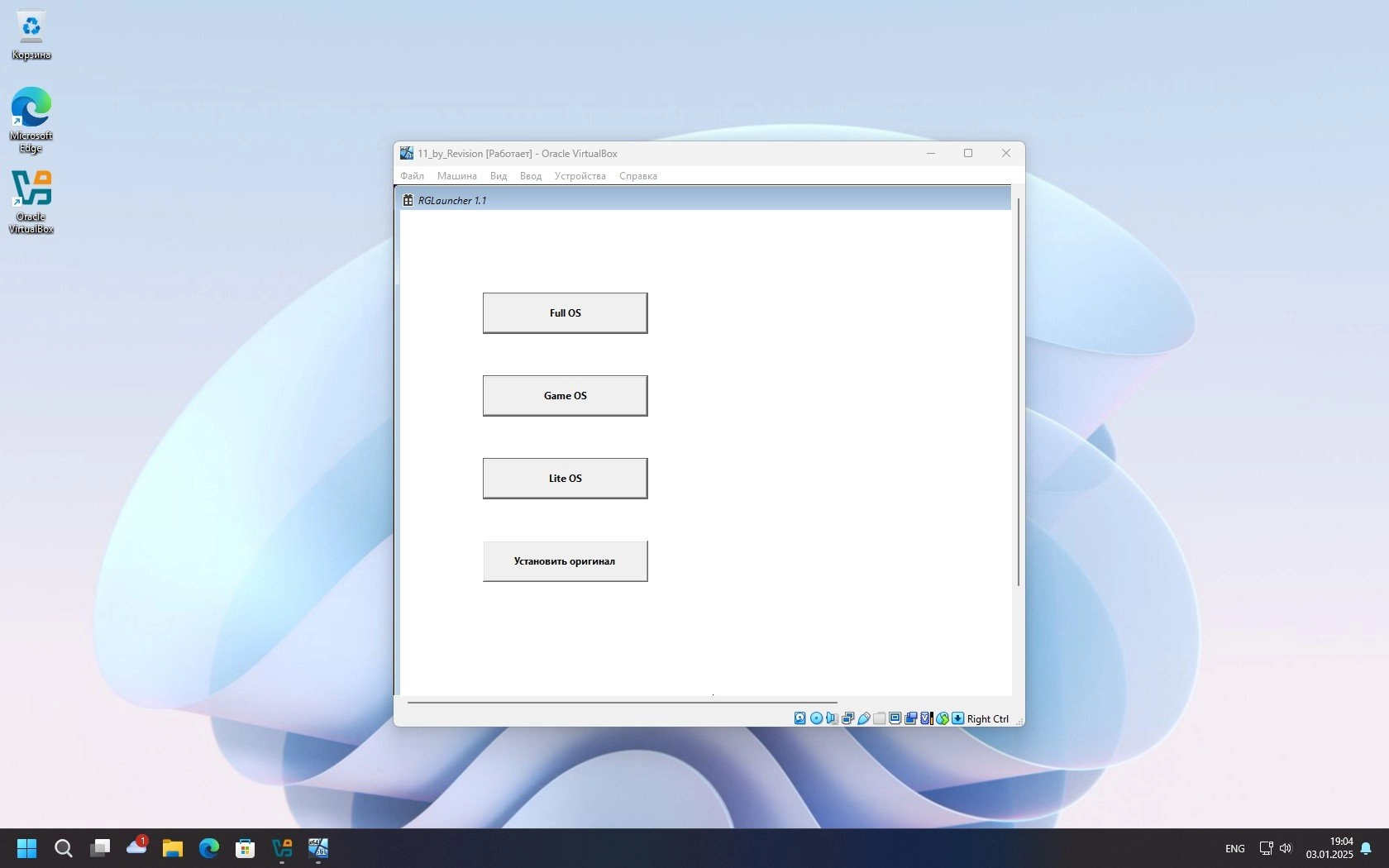Screen dimensions: 1389x868
Task: Click the keyboard capture arrow icon
Action: pos(957,718)
